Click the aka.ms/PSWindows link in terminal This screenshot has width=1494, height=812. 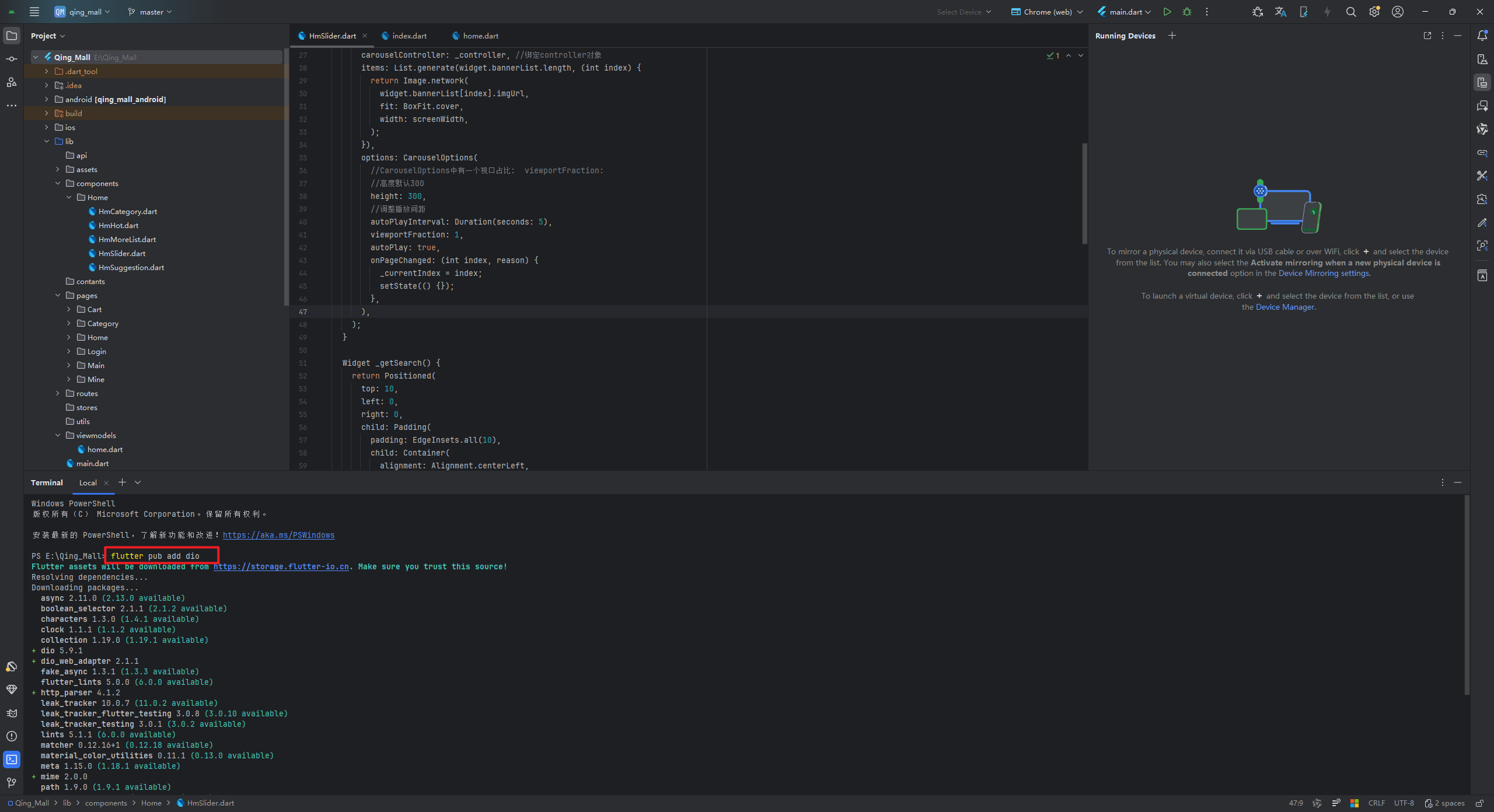(278, 535)
